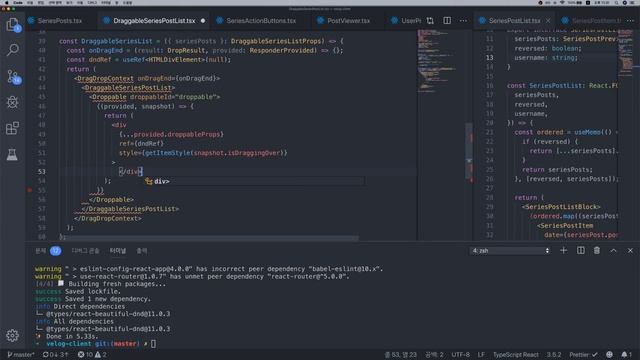Viewport: 640px width, 360px height.
Task: Open the Manage gear in activity bar
Action: (x=12, y=336)
